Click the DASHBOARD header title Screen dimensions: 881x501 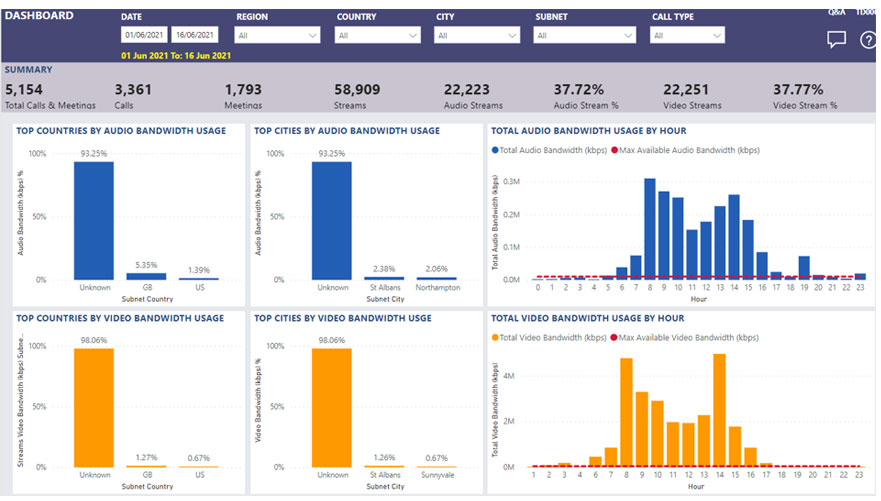[39, 16]
